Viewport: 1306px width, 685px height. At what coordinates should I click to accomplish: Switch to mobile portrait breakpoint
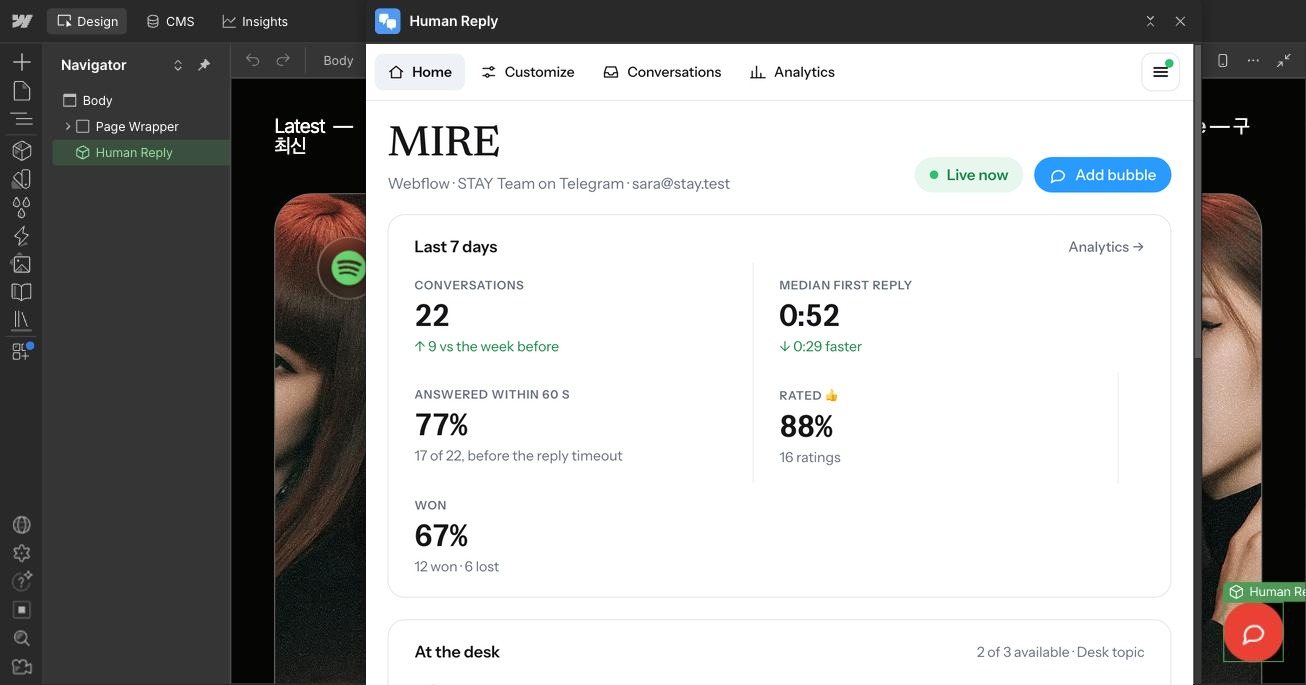point(1222,60)
